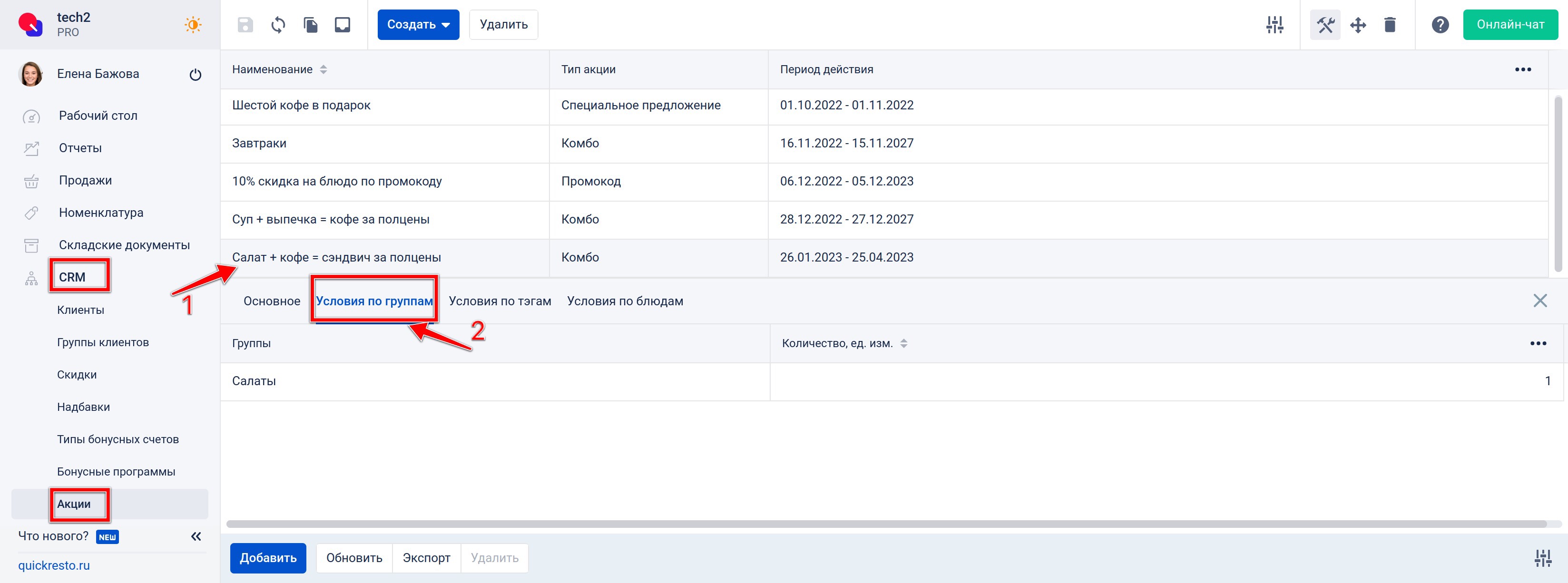
Task: Open the Онлайн-чат button
Action: point(1510,25)
